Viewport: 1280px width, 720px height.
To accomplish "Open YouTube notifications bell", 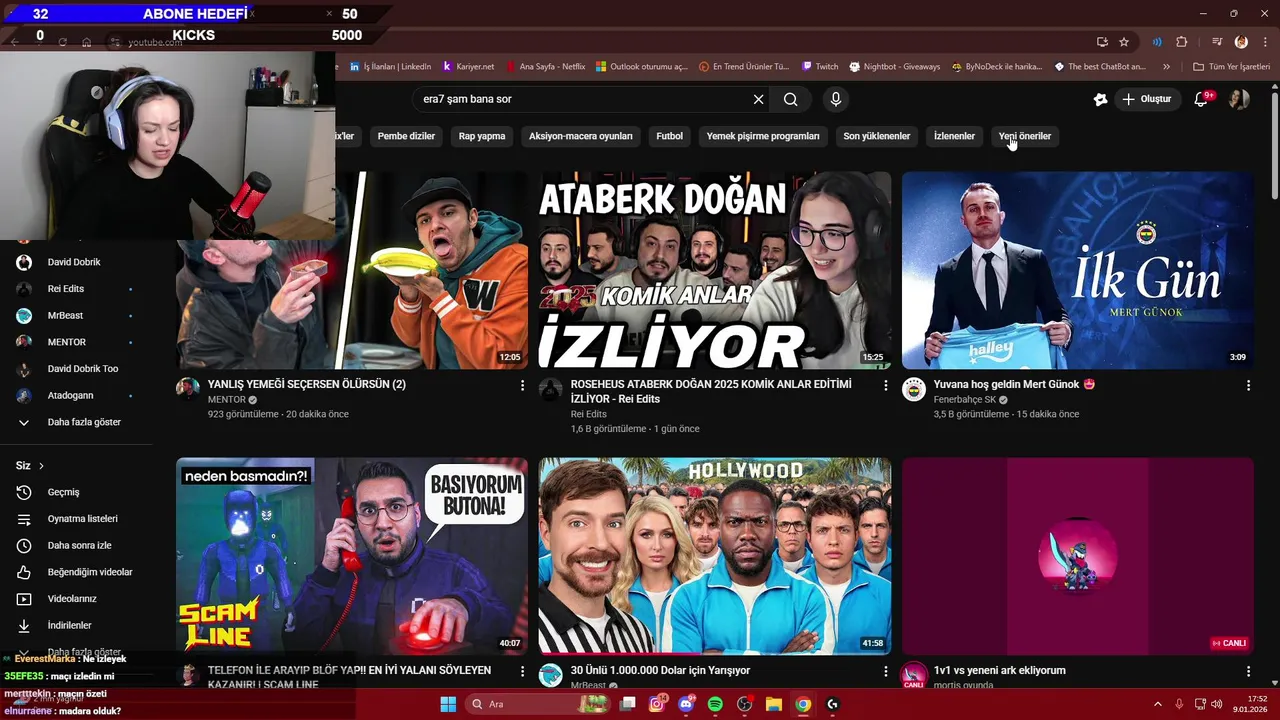I will (1203, 99).
